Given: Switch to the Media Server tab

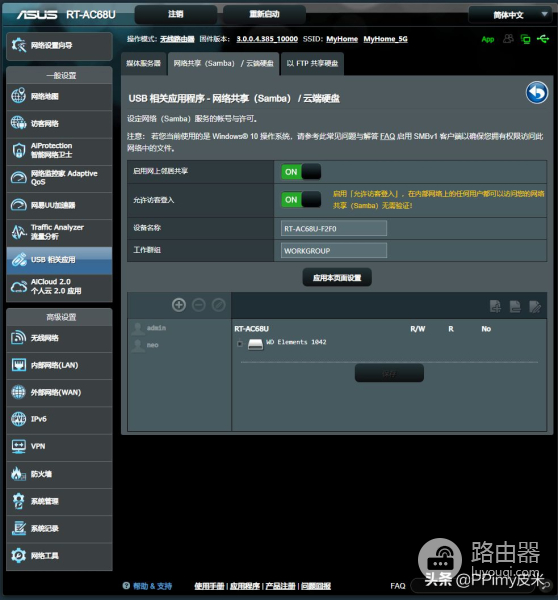Looking at the screenshot, I should 144,64.
